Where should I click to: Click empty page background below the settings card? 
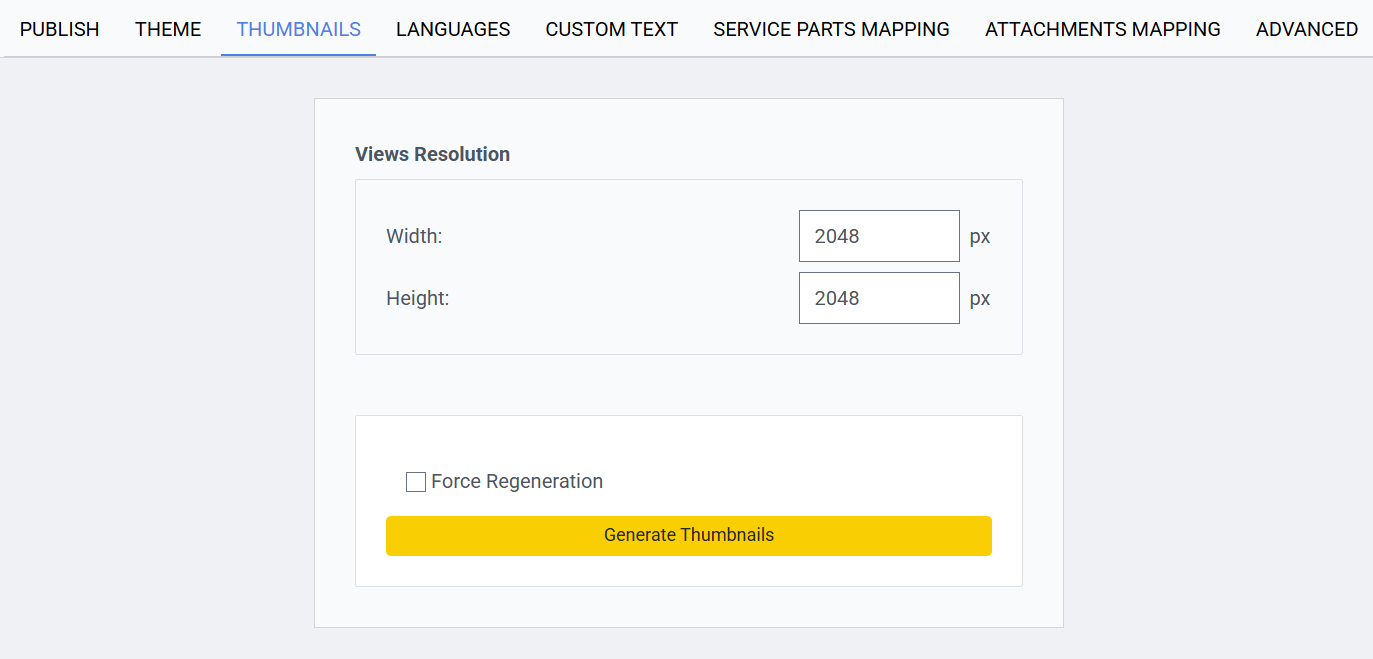pos(688,644)
